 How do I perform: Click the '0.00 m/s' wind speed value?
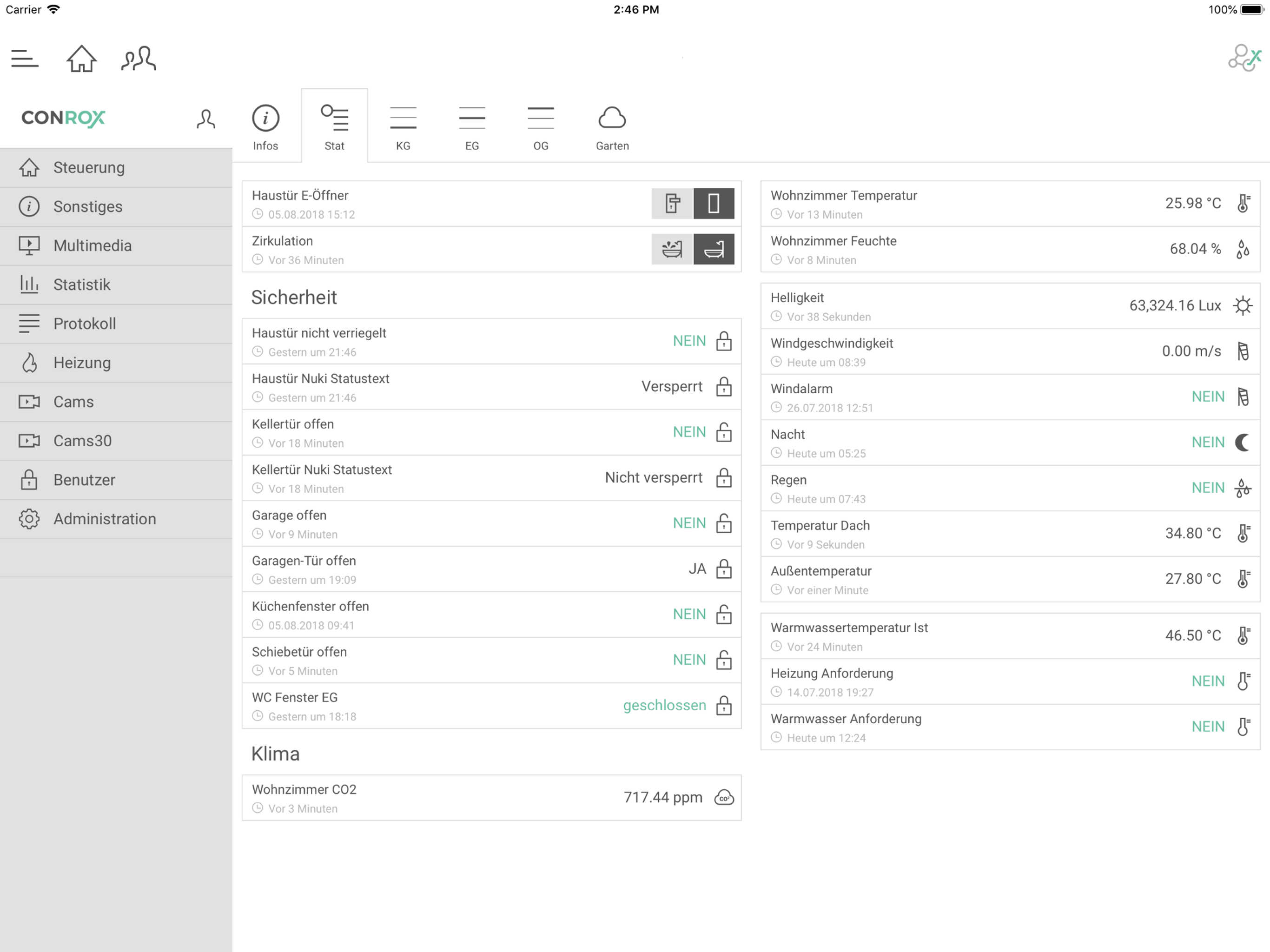point(1191,351)
